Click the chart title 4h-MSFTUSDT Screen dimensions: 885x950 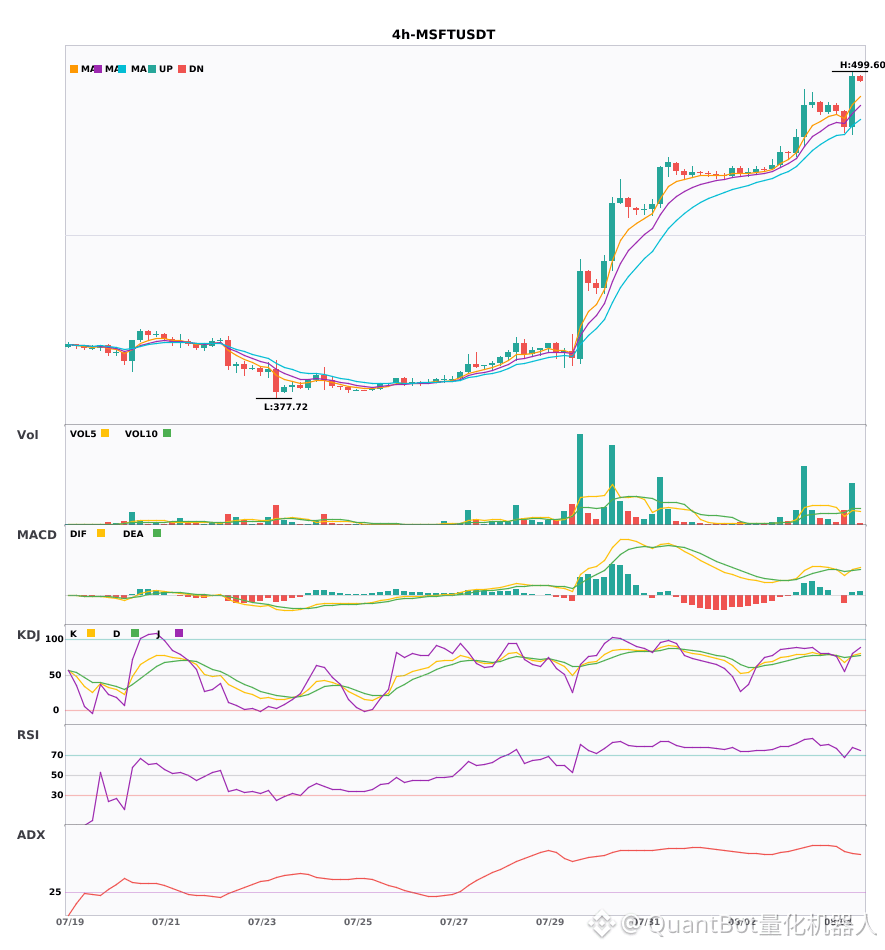[443, 35]
